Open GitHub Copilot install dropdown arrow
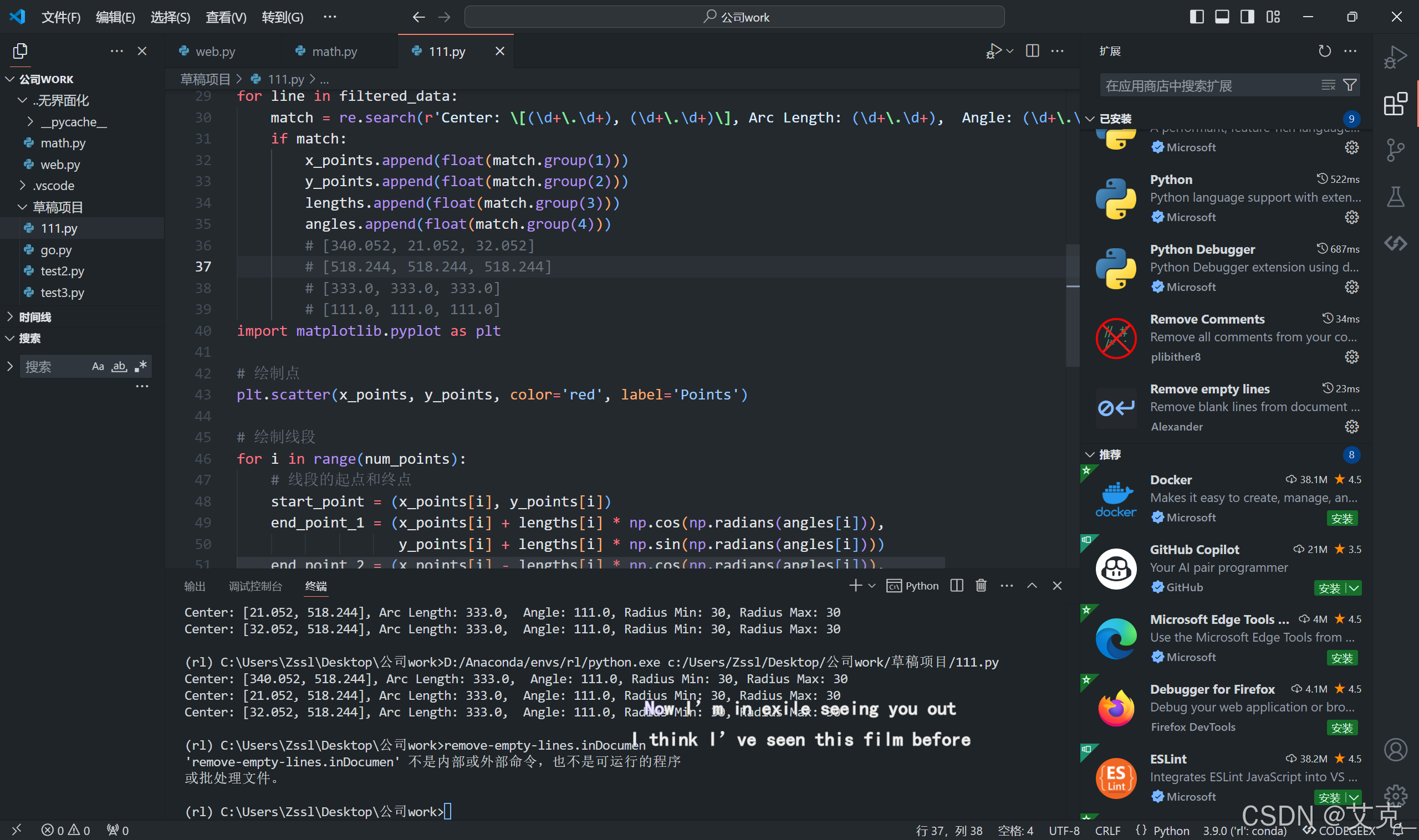Image resolution: width=1419 pixels, height=840 pixels. [1354, 588]
